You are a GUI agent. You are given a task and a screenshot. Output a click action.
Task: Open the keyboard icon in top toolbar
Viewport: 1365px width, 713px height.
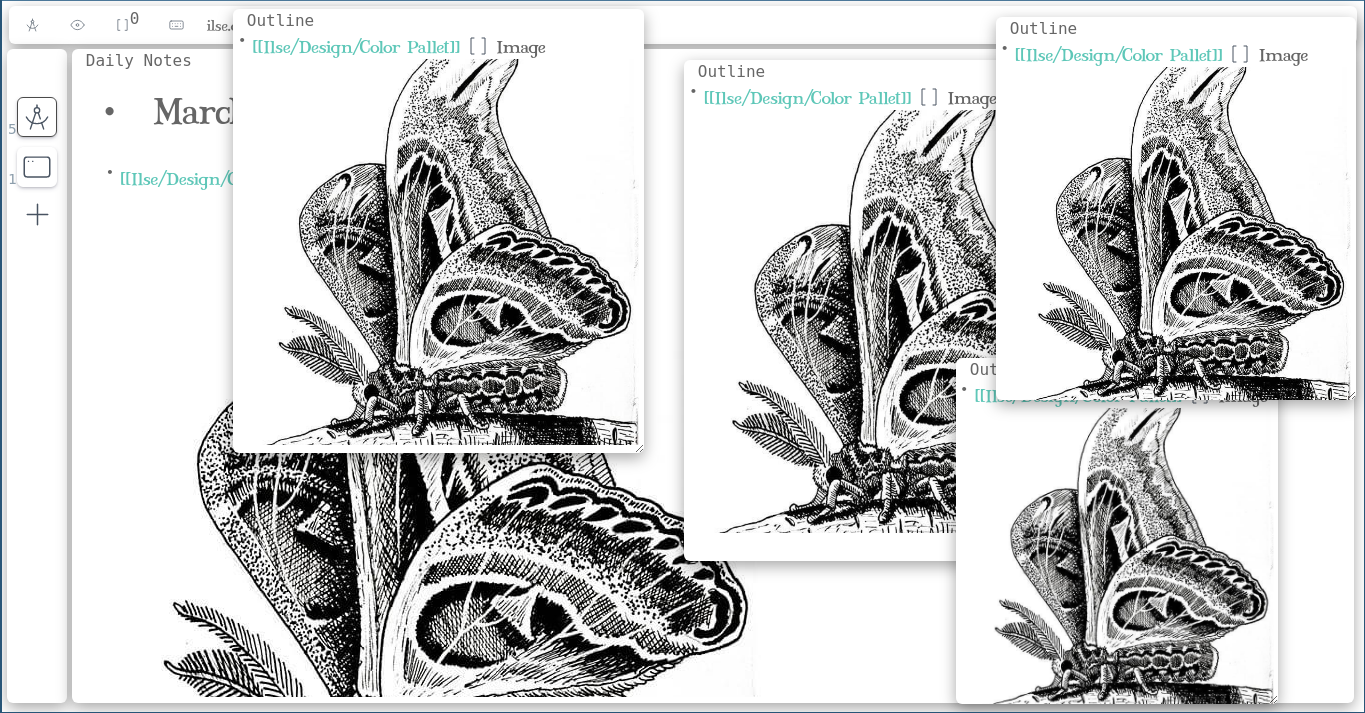pyautogui.click(x=176, y=25)
